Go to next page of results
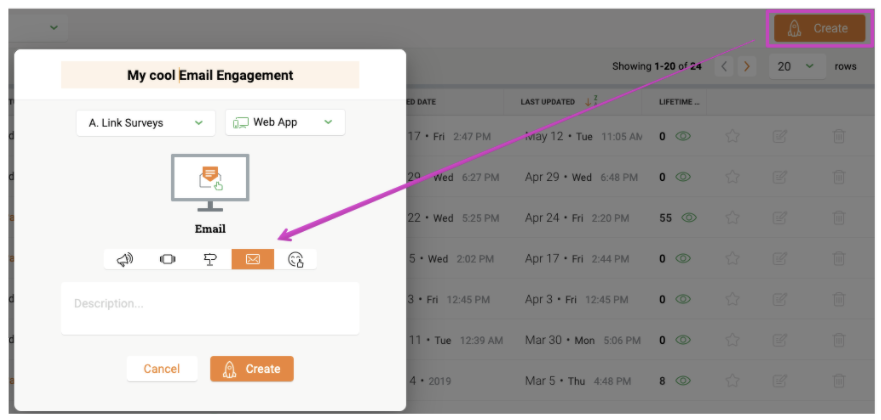The height and width of the screenshot is (420, 881). [746, 66]
